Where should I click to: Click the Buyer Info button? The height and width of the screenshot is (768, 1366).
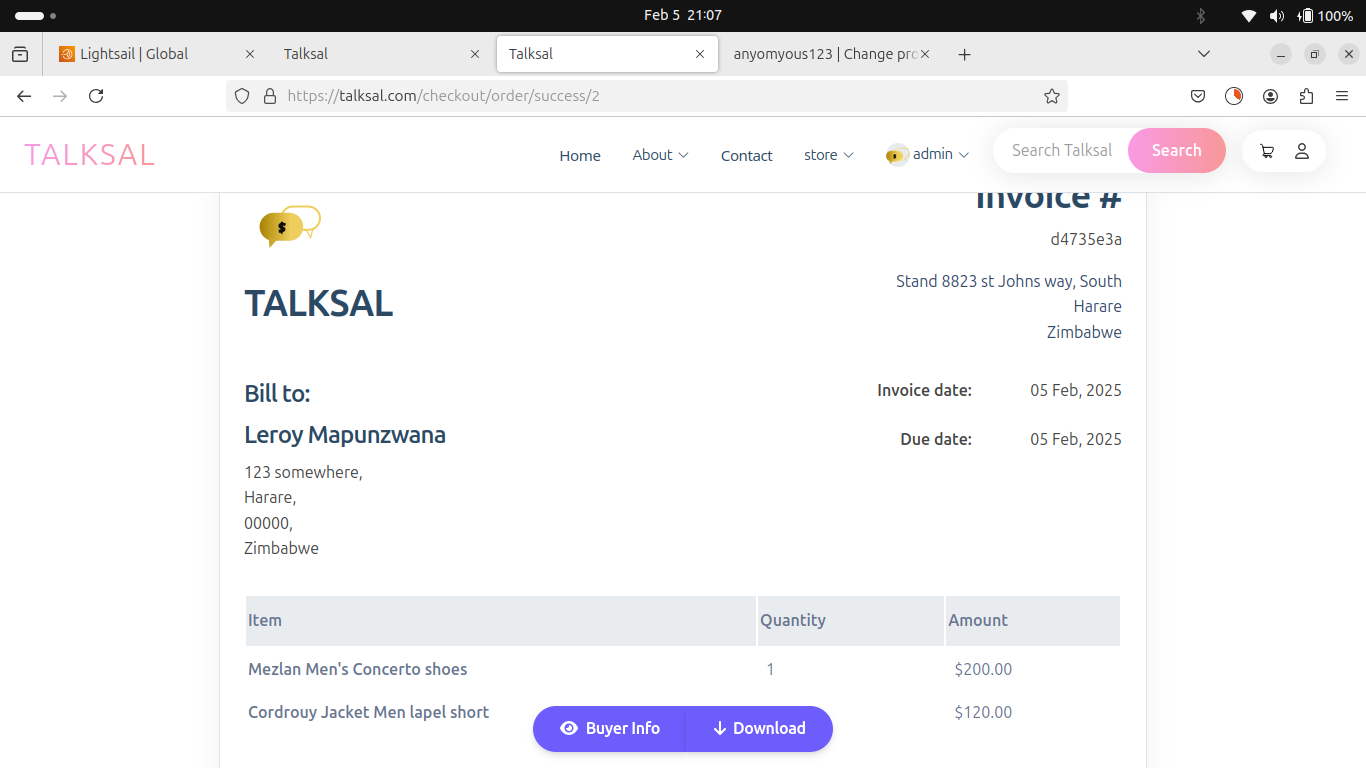pyautogui.click(x=609, y=728)
